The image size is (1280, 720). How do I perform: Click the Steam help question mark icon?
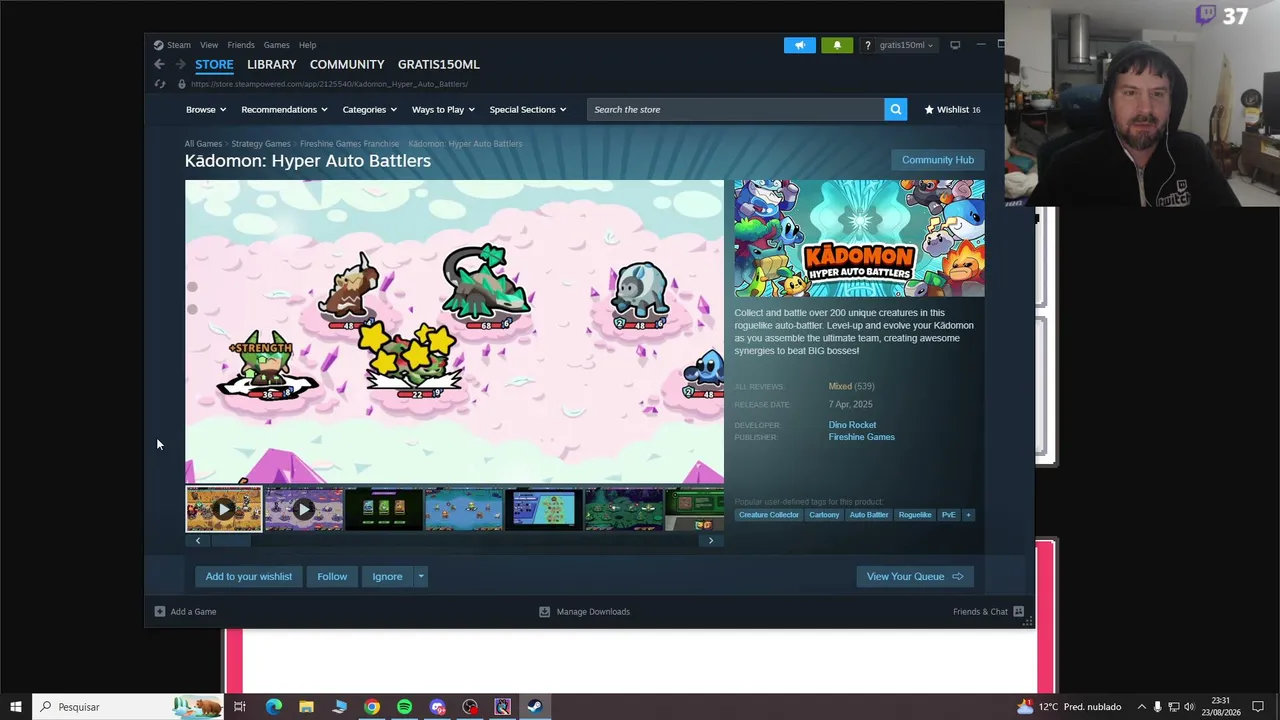[867, 45]
